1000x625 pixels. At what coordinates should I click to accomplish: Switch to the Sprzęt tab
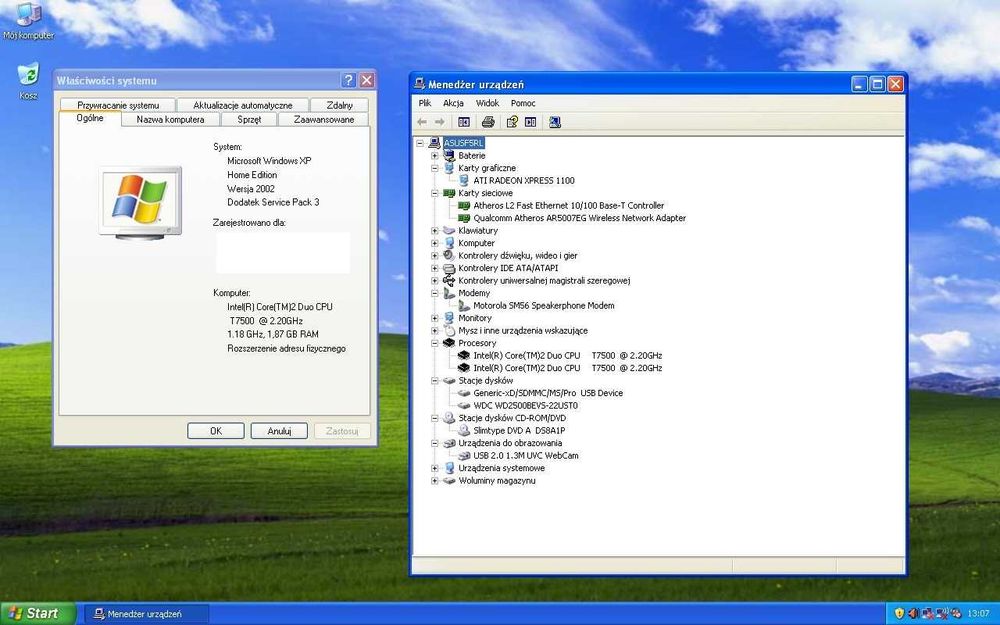coord(249,120)
